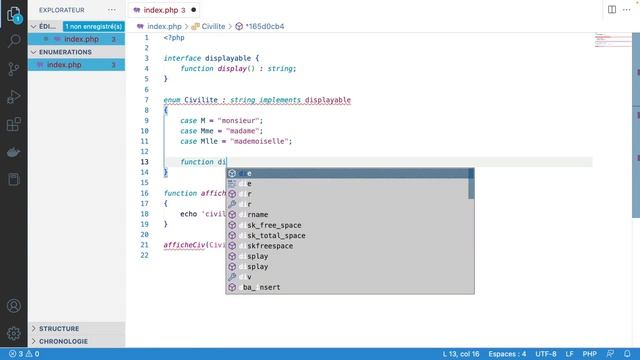
Task: Split the editor to the right
Action: pyautogui.click(x=611, y=10)
